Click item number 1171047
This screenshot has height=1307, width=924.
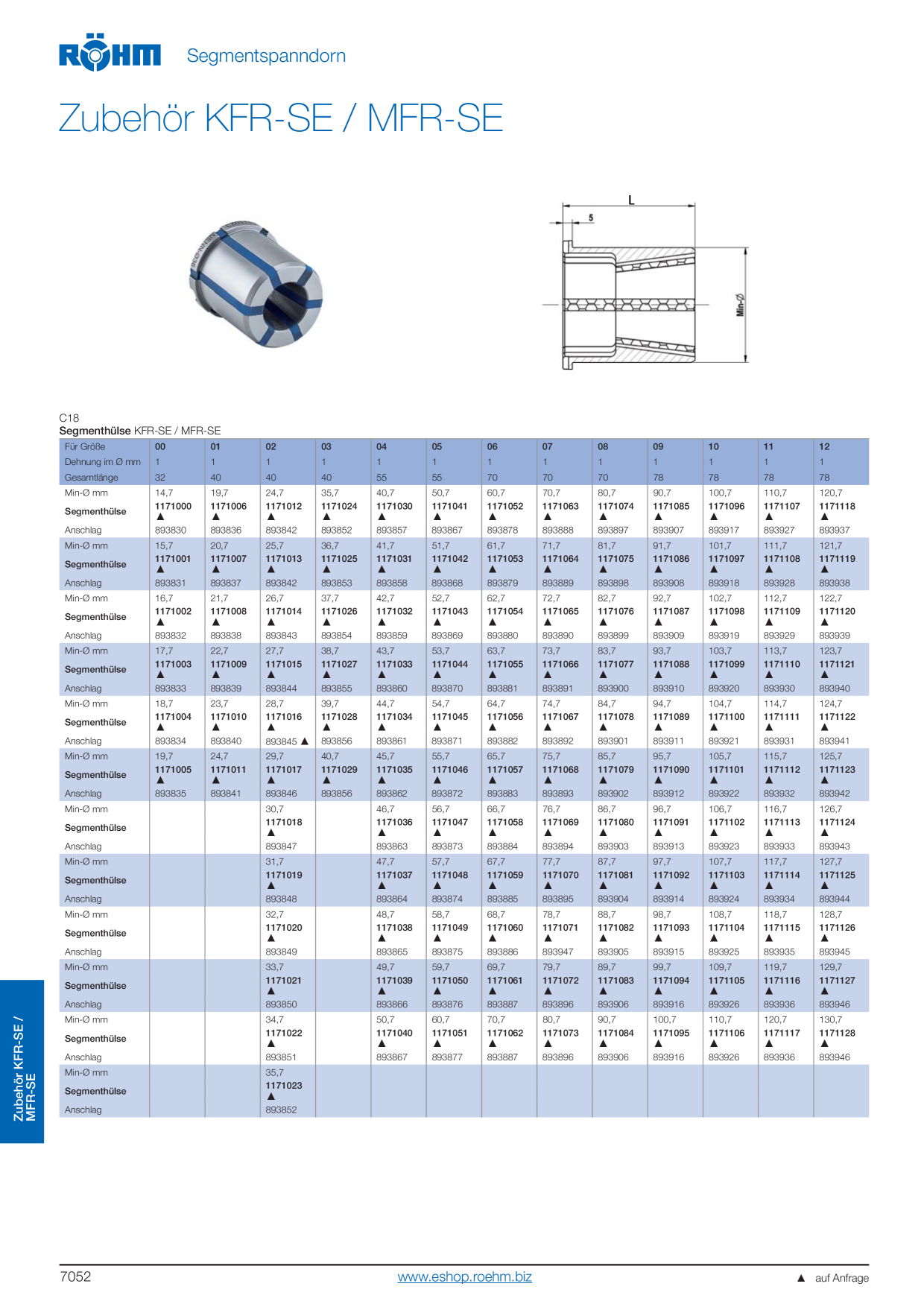[450, 822]
